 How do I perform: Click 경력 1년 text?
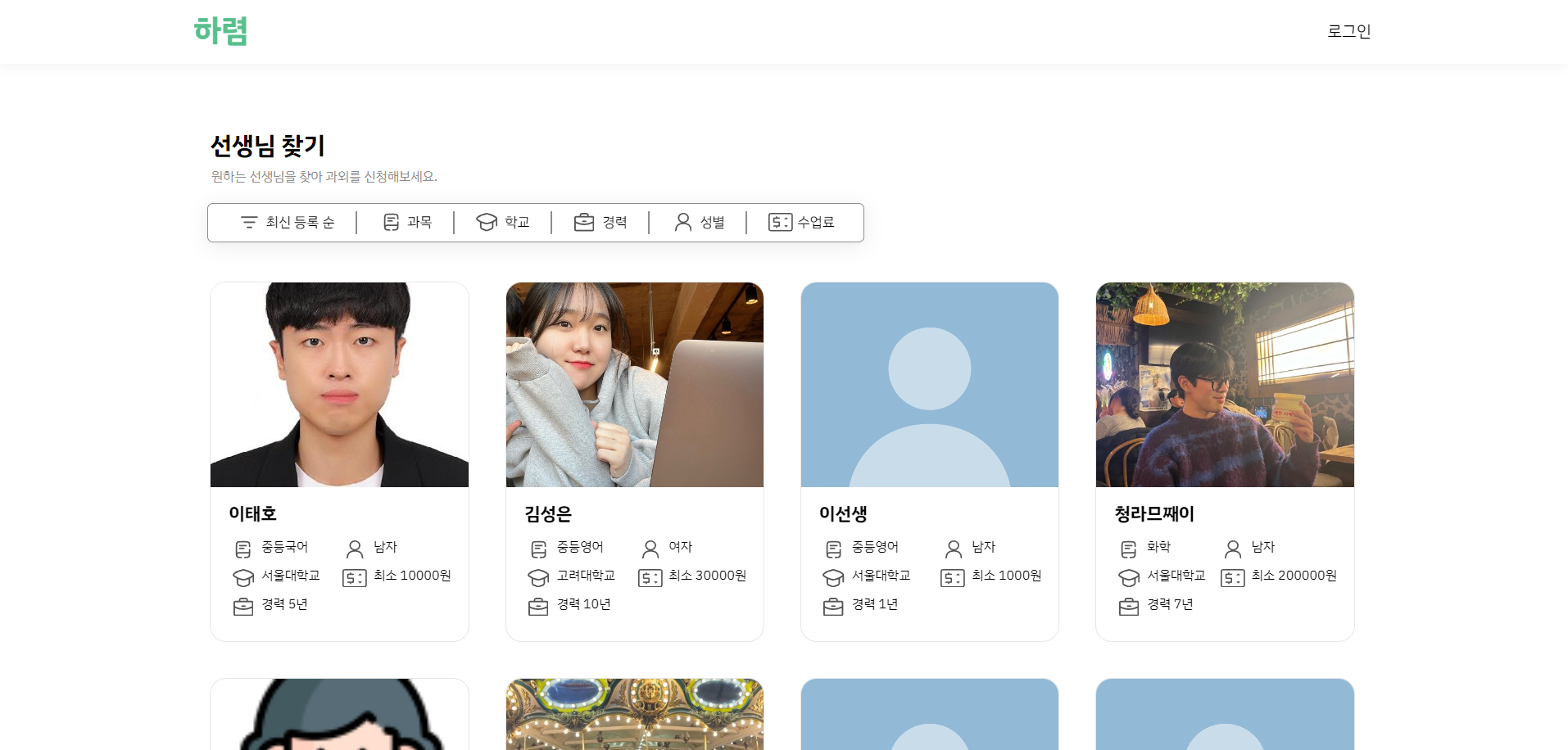(x=875, y=604)
